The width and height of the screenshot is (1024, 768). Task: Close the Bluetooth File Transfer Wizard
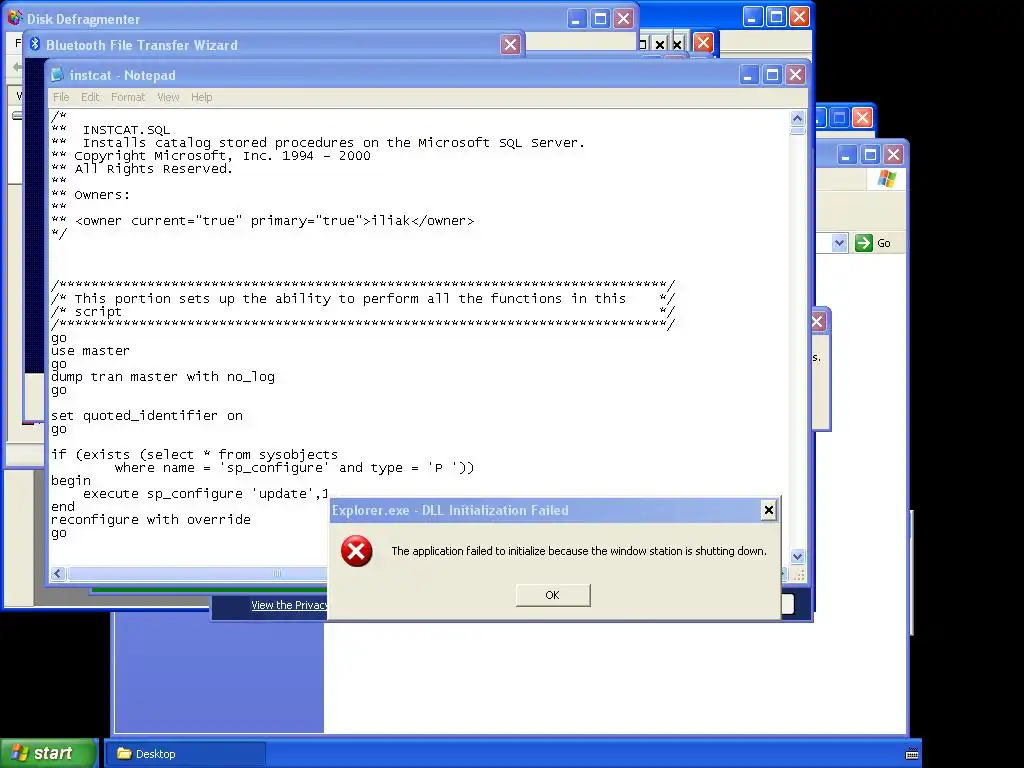click(511, 44)
